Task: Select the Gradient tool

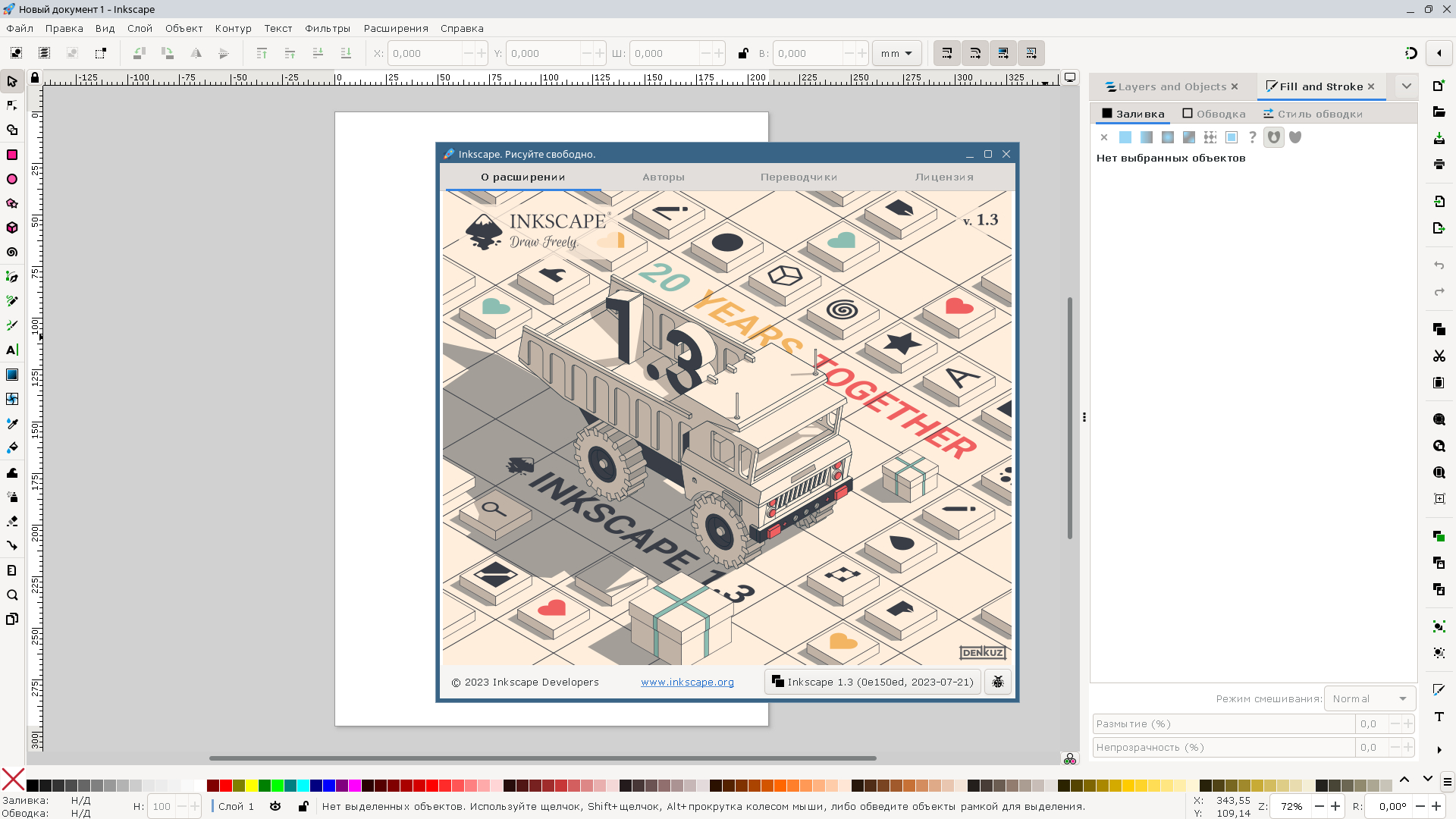Action: (x=12, y=375)
